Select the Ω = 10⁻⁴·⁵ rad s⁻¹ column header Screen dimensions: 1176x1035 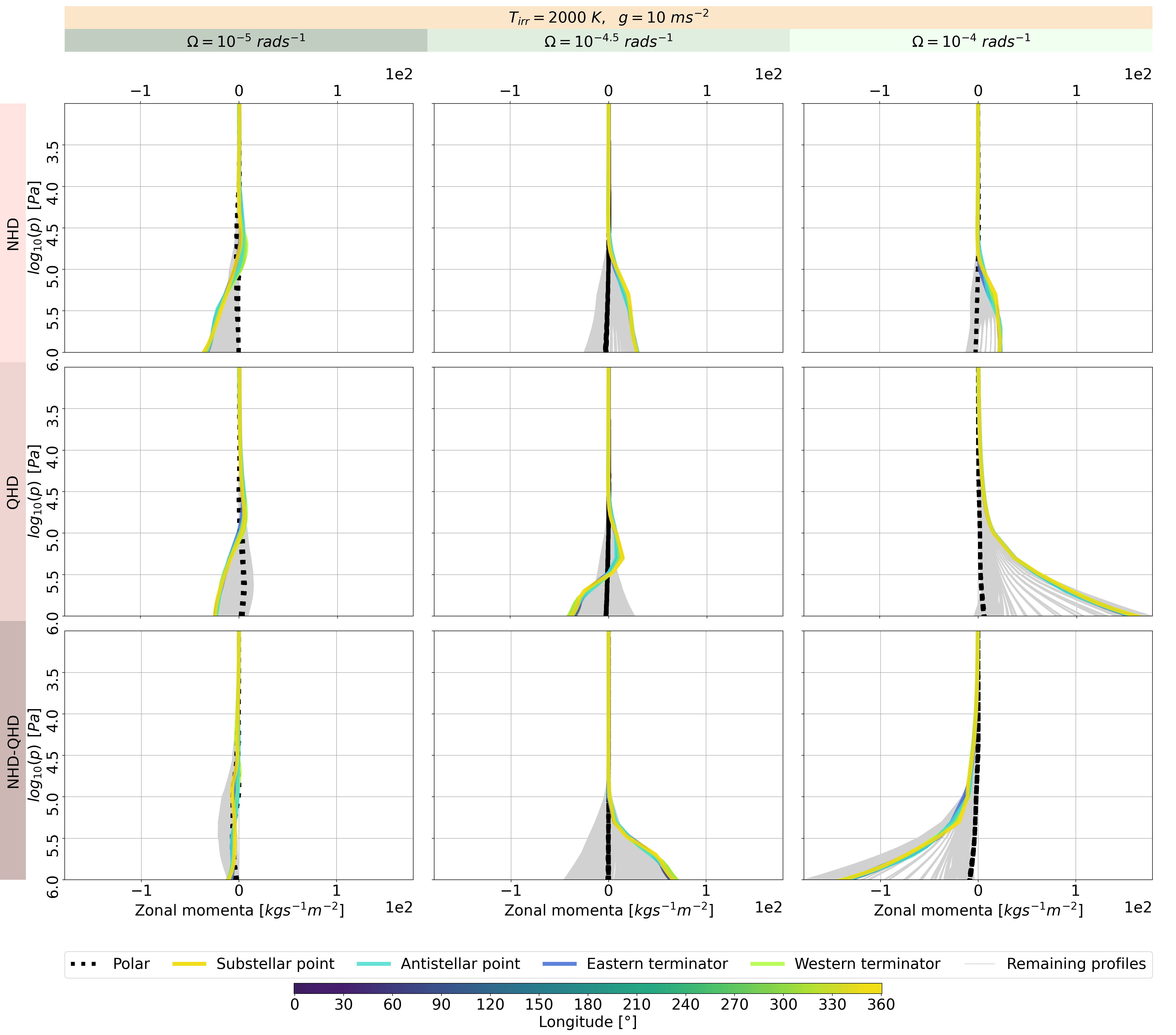(608, 41)
